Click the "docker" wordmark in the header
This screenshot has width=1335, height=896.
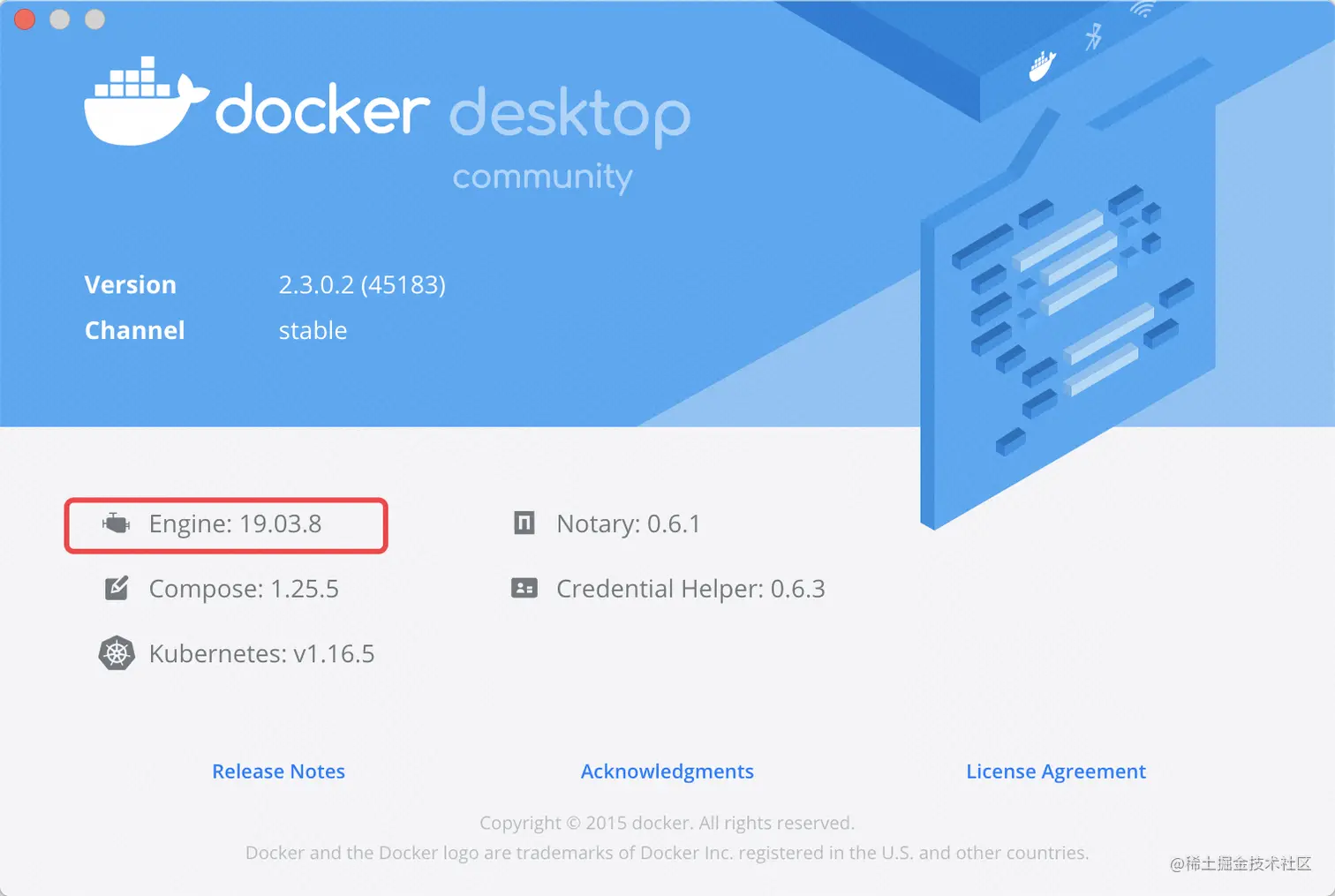click(322, 109)
